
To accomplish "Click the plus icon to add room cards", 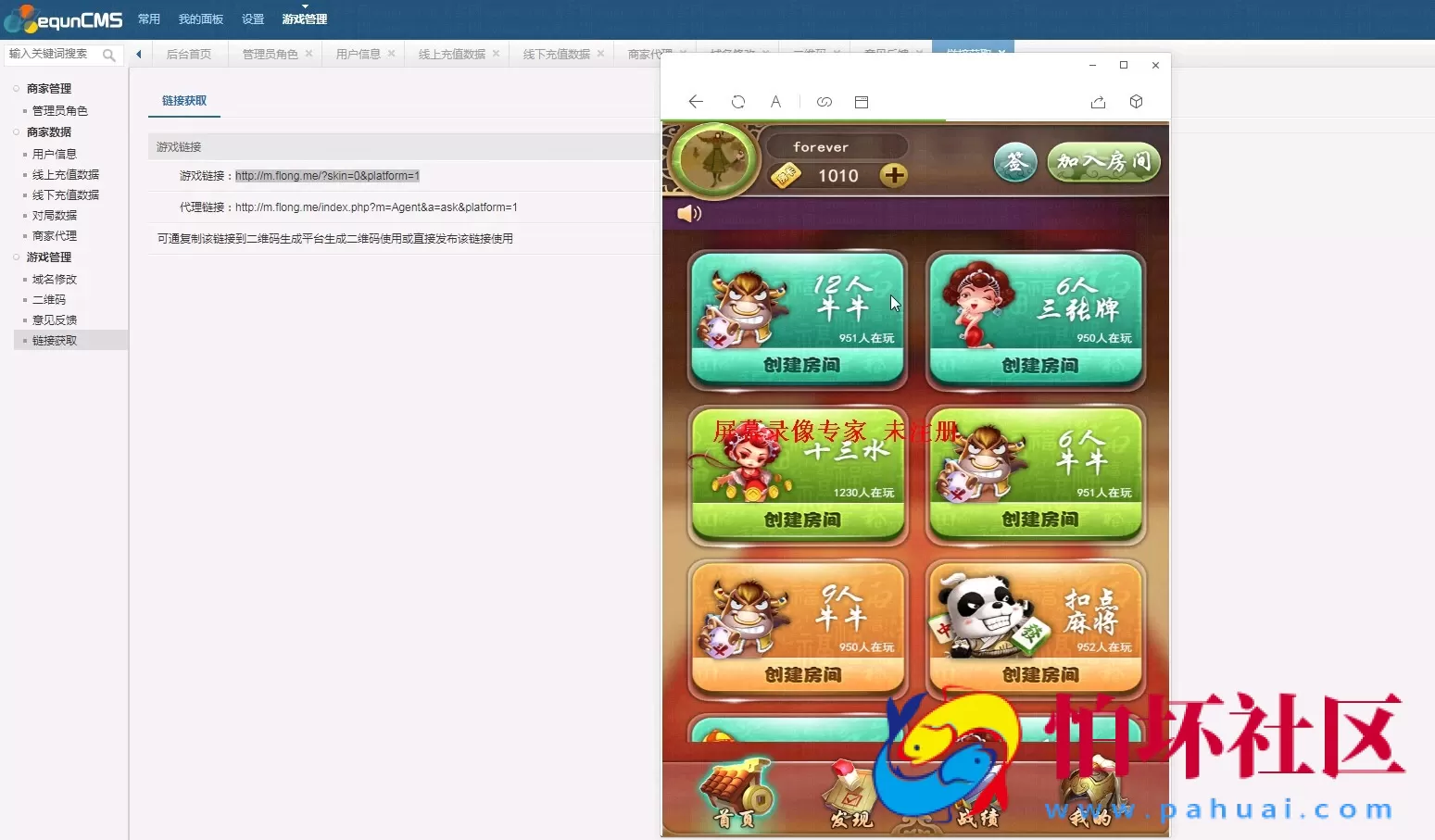I will (x=893, y=175).
